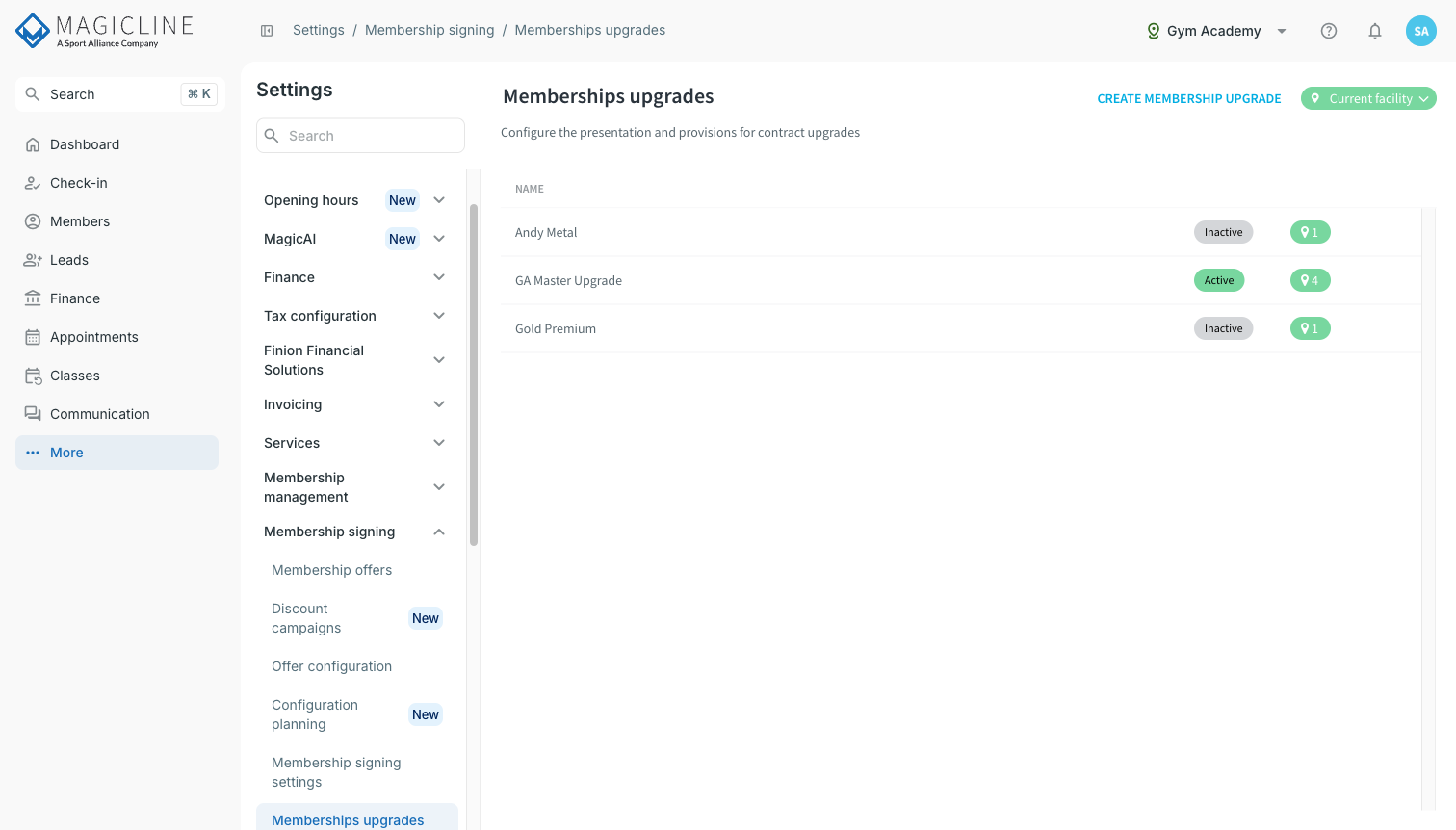The height and width of the screenshot is (830, 1456).
Task: Click Create Membership Upgrade
Action: click(1189, 98)
